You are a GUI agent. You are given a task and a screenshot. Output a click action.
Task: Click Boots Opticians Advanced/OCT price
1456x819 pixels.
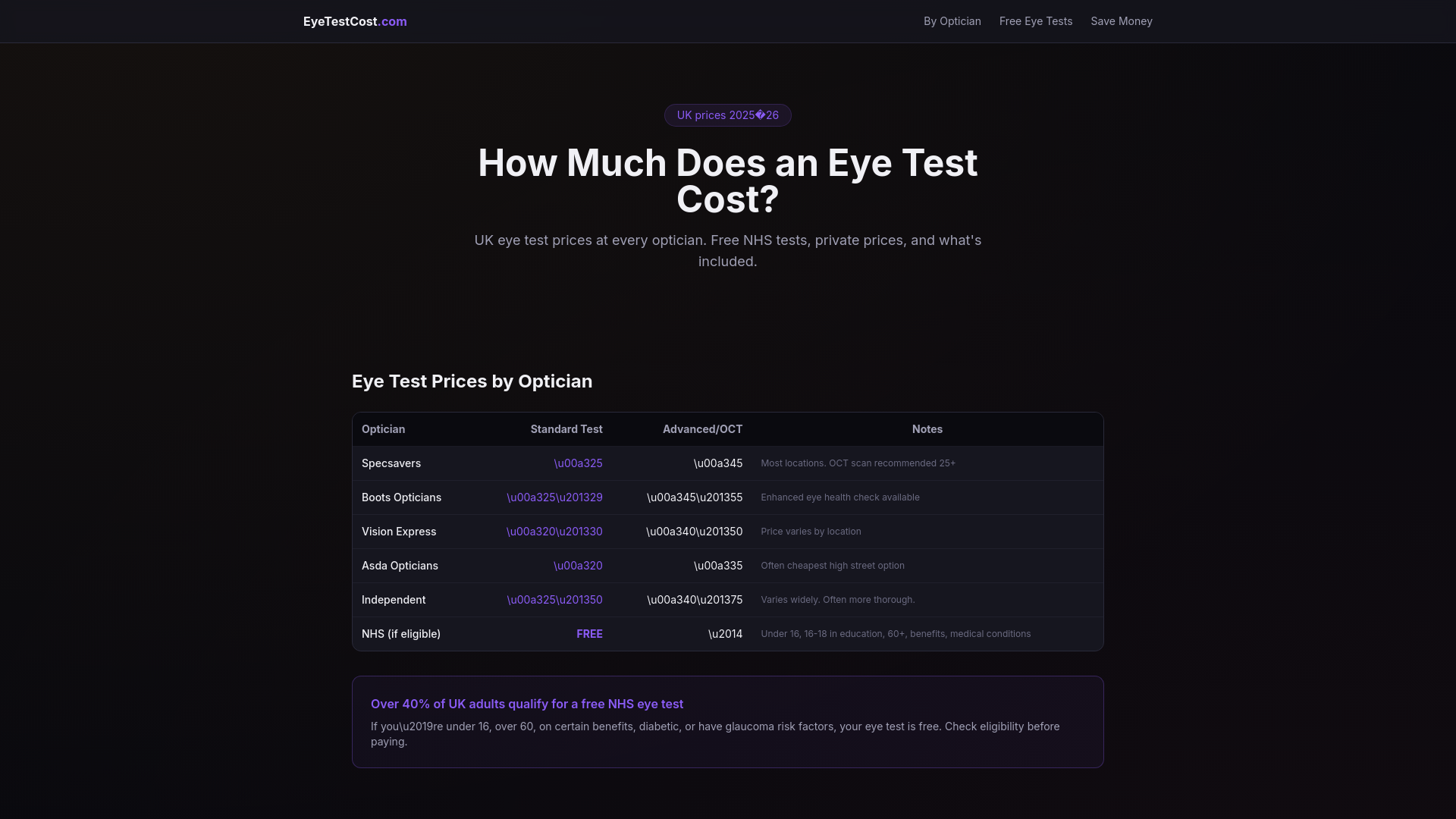pyautogui.click(x=695, y=497)
